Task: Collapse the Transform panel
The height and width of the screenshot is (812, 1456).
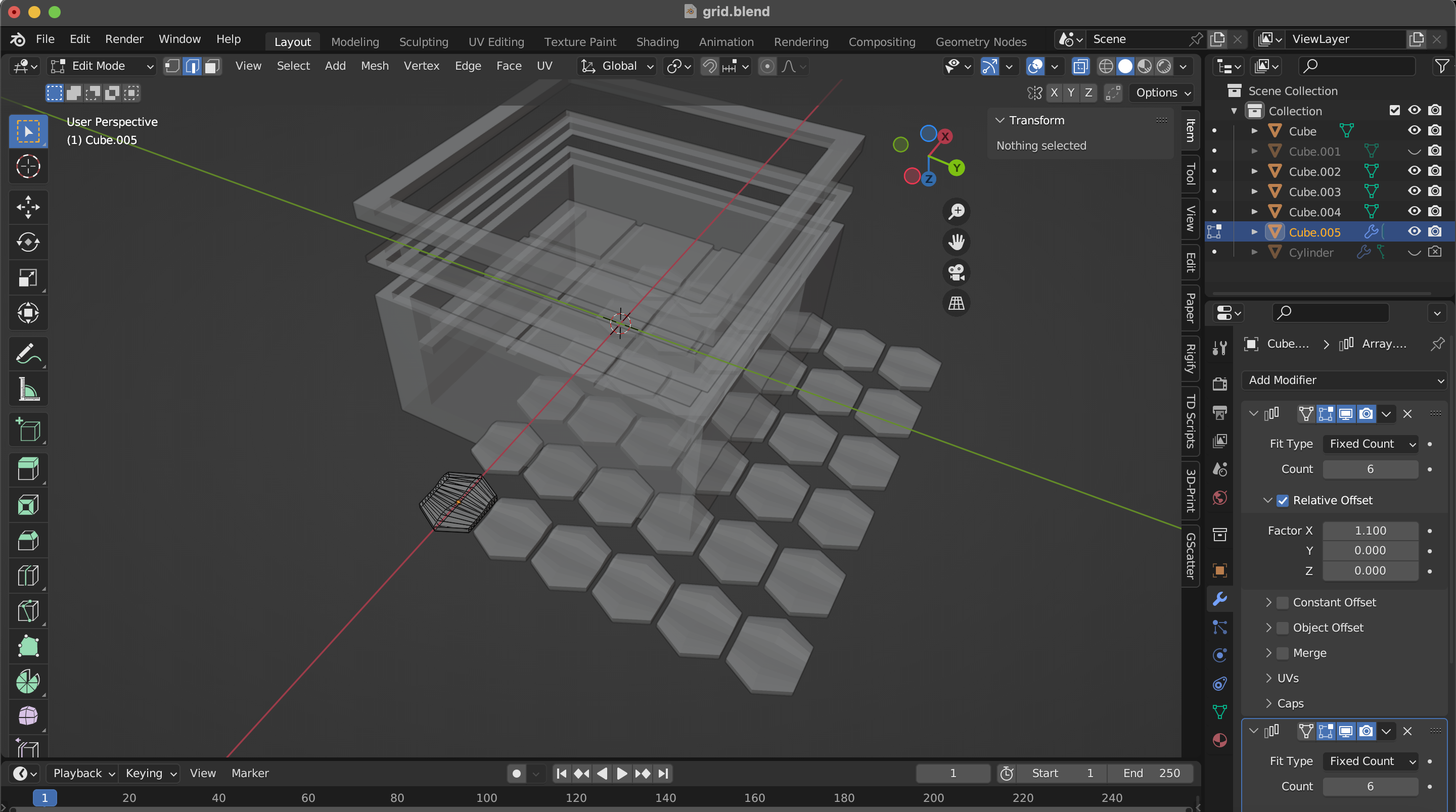Action: (x=1000, y=120)
